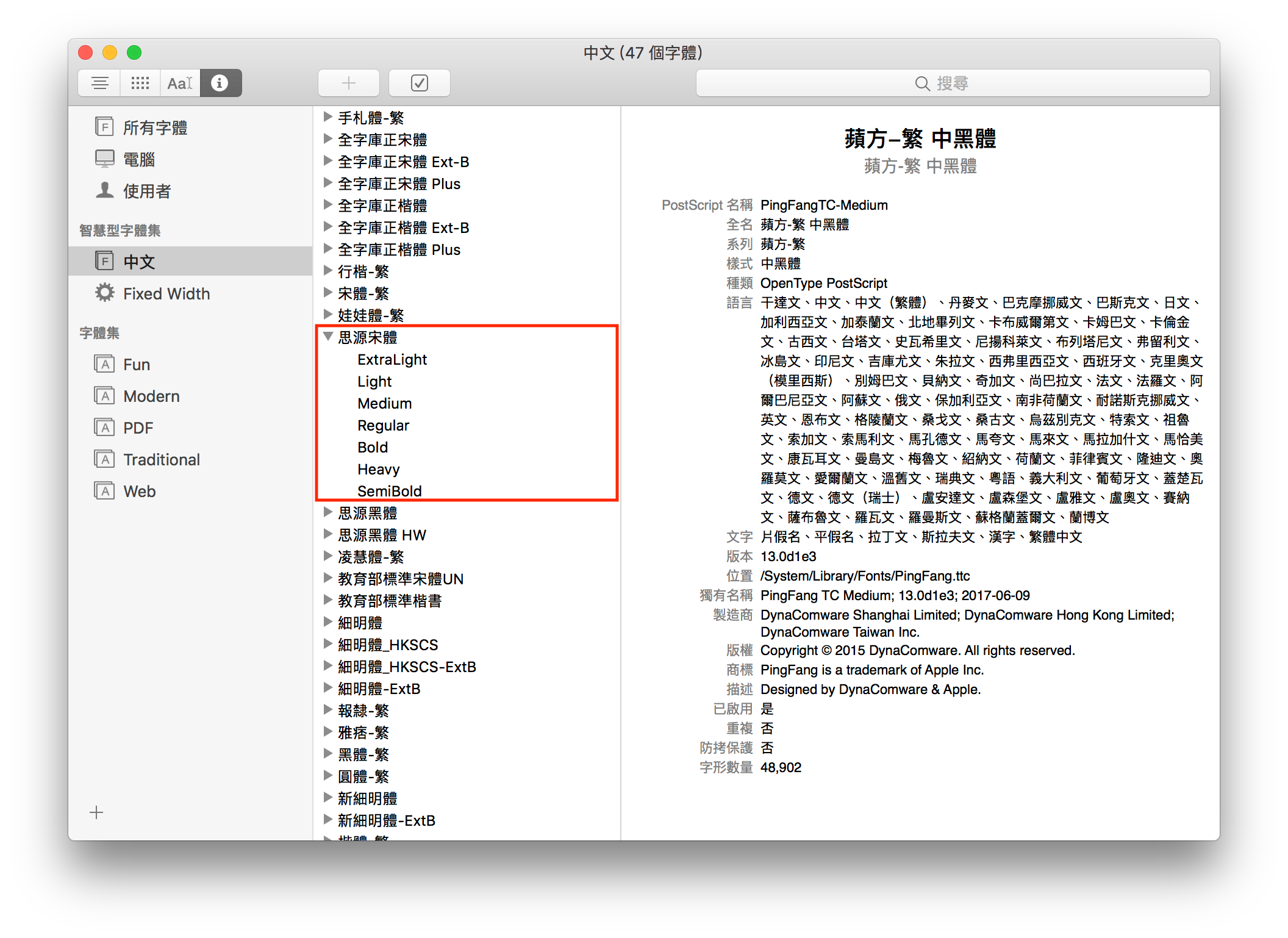Select 圓體-繁 in font list
This screenshot has width=1288, height=938.
(x=363, y=776)
